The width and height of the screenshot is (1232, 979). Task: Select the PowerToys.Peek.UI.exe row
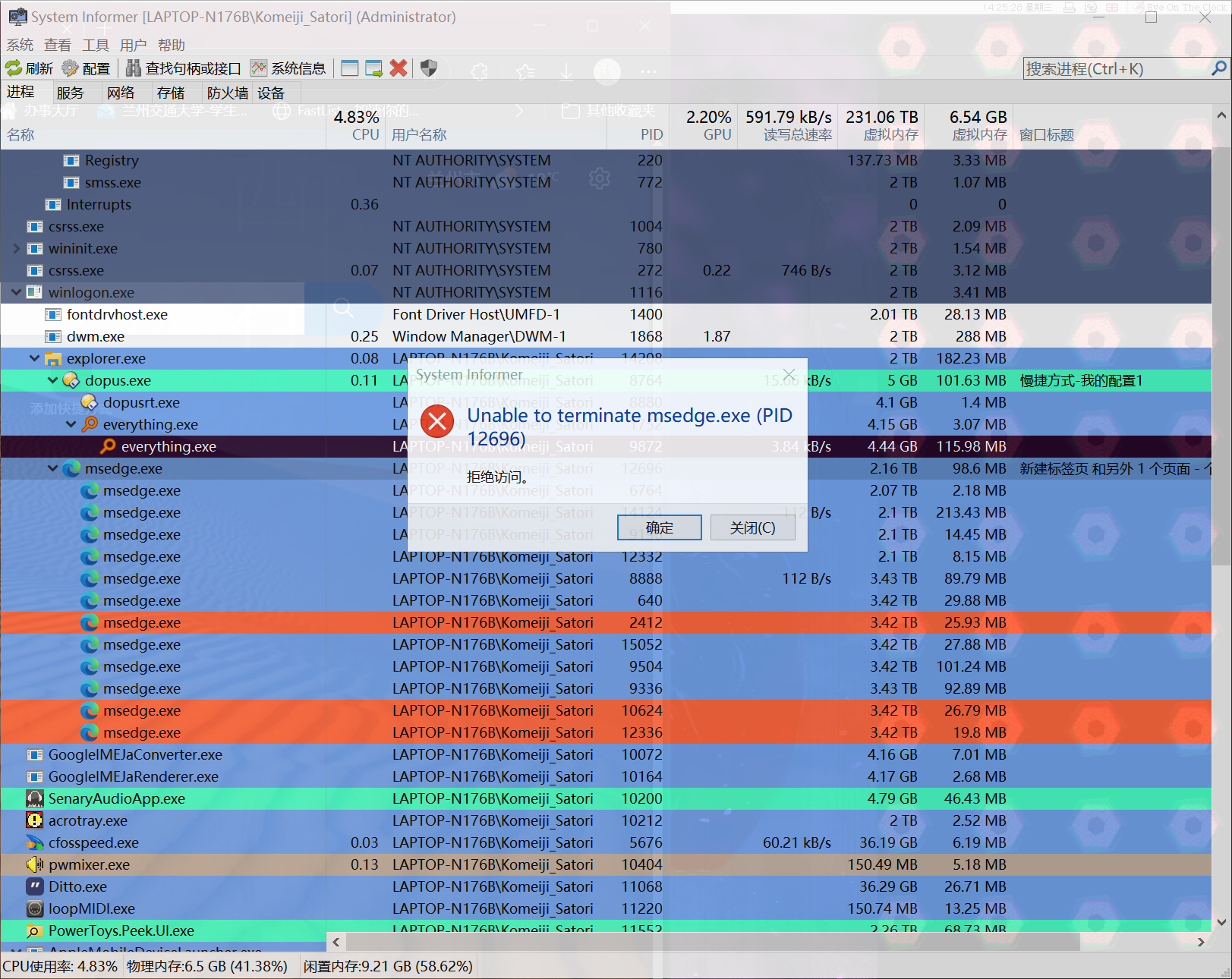[606, 930]
